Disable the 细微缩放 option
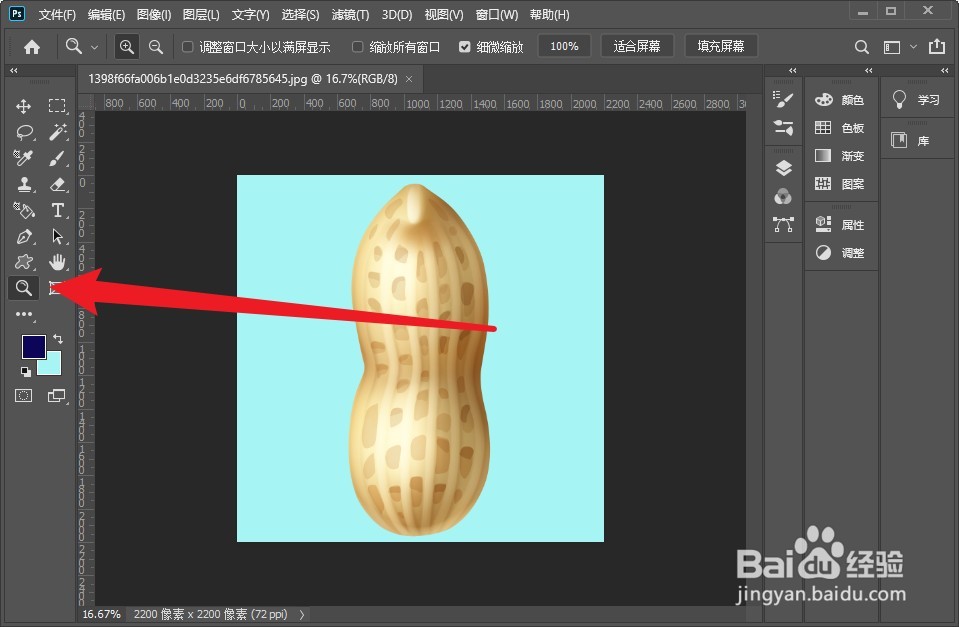This screenshot has height=627, width=959. point(464,45)
